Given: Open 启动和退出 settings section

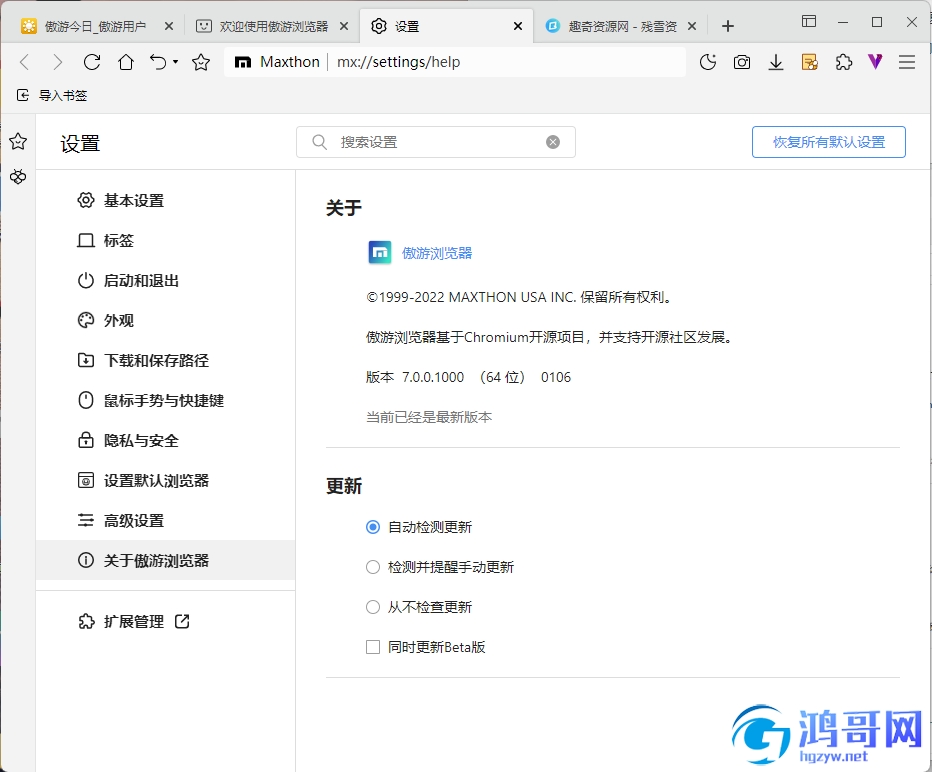Looking at the screenshot, I should (165, 281).
